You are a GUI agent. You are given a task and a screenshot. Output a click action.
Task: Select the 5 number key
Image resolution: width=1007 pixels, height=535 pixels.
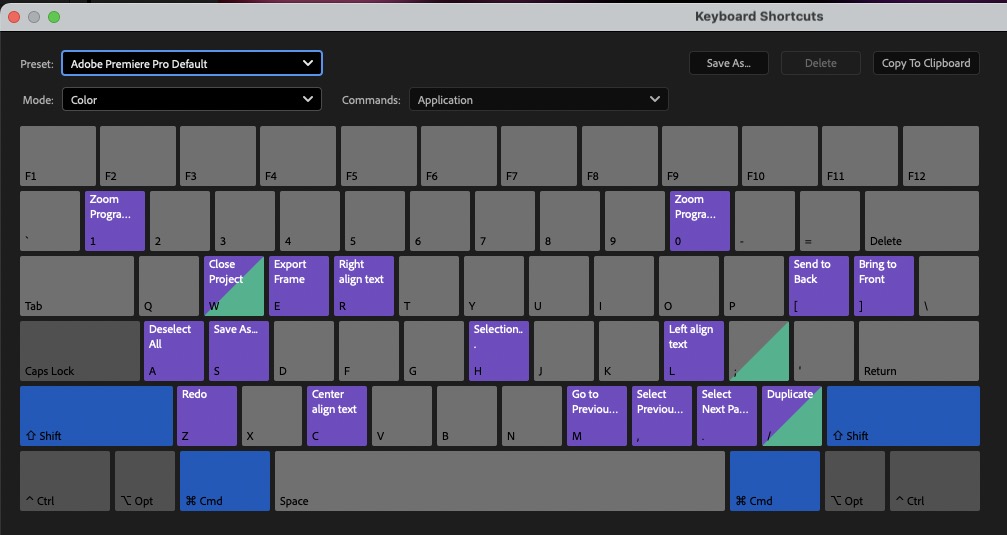coord(375,221)
